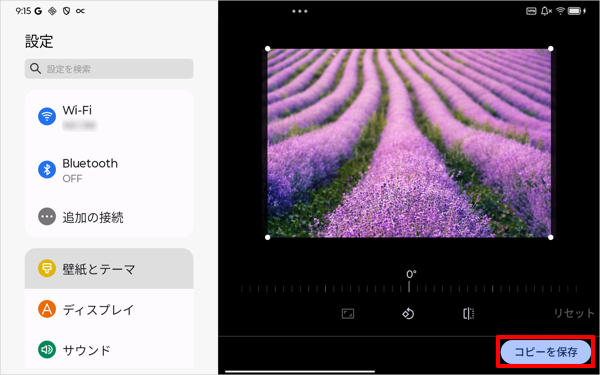The width and height of the screenshot is (600, 375).
Task: Click the top-left crop corner handle
Action: click(x=267, y=49)
